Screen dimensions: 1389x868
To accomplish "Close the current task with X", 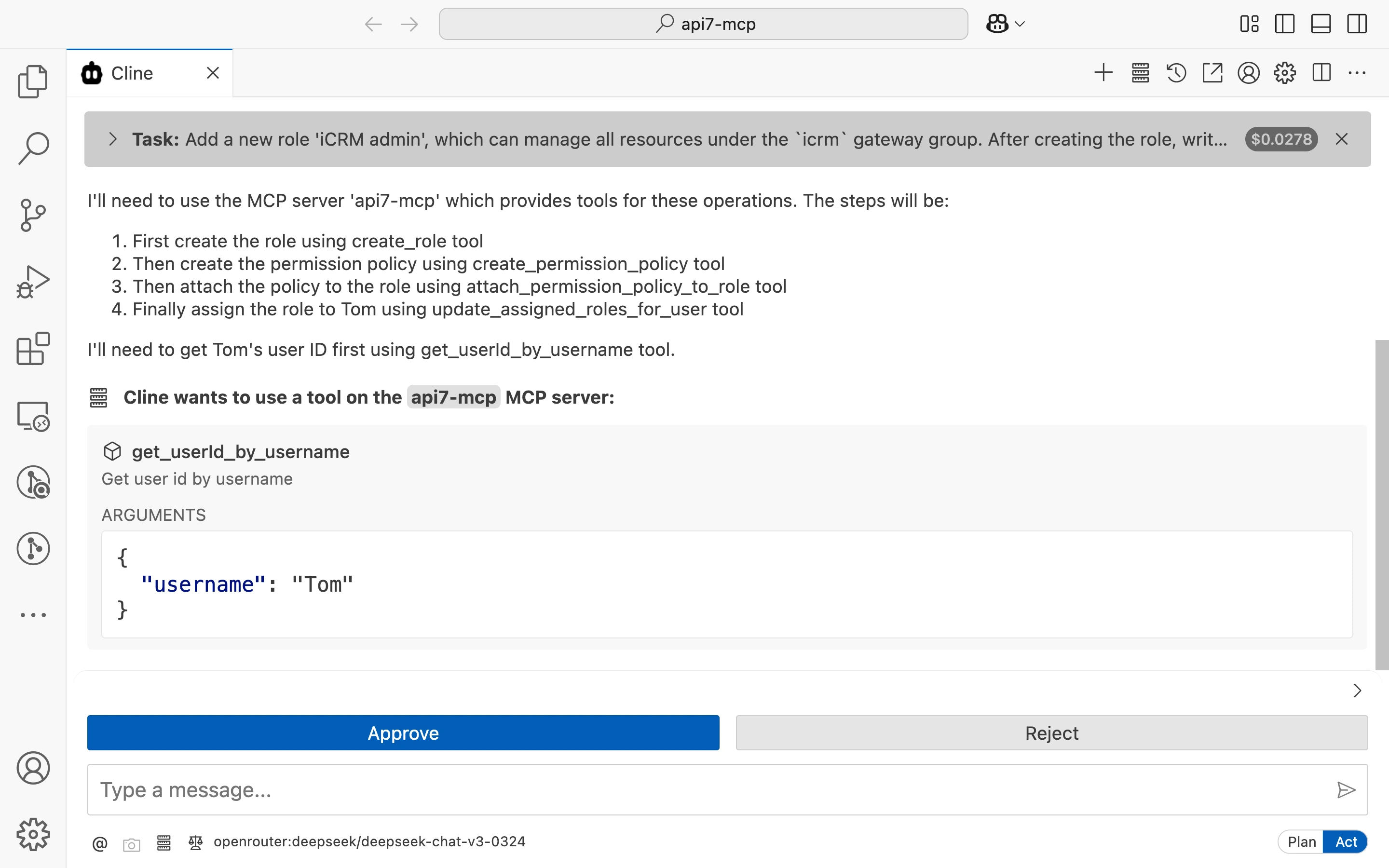I will pyautogui.click(x=1341, y=139).
